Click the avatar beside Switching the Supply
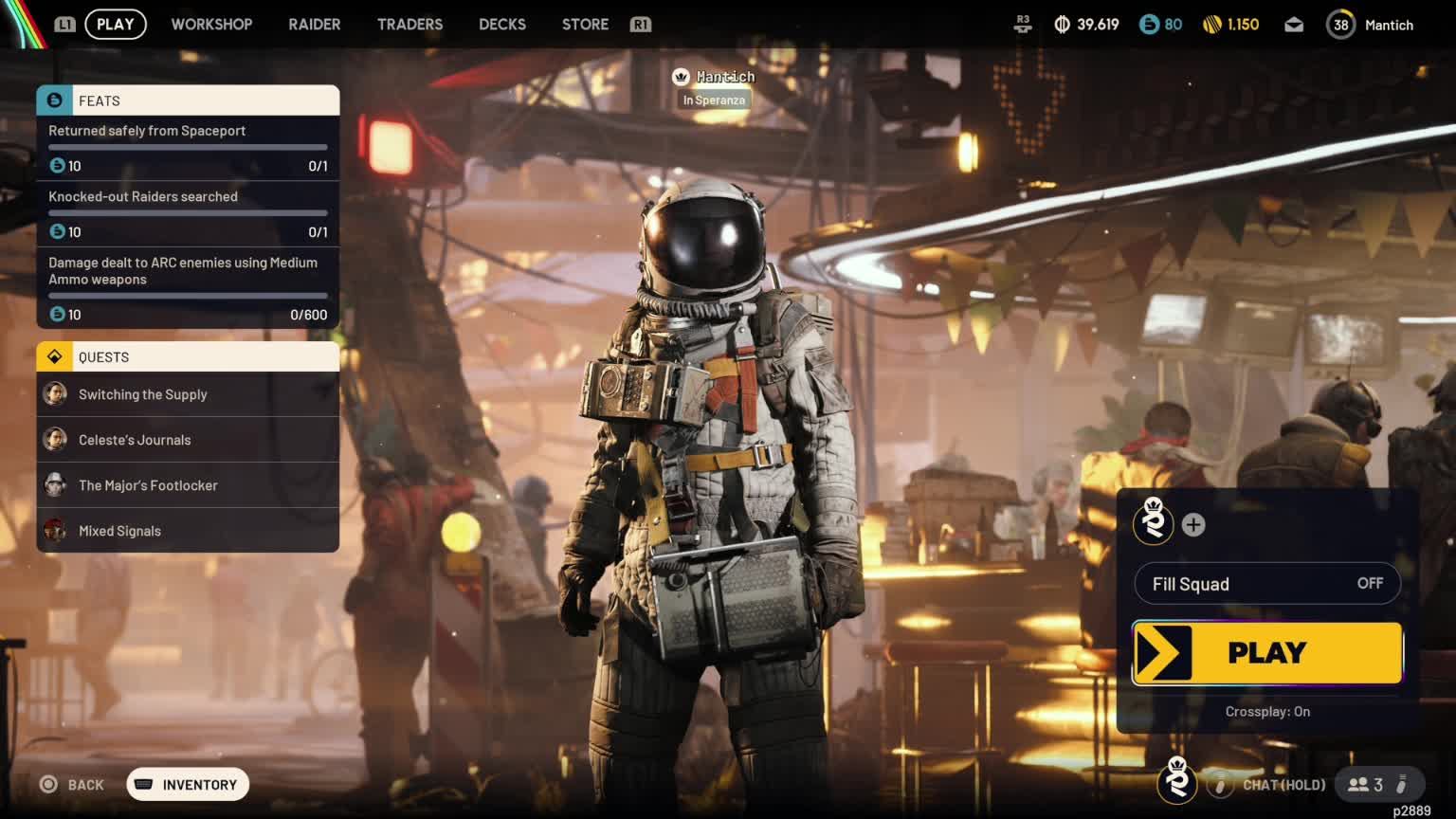Screen dimensions: 1456x819 coord(55,393)
